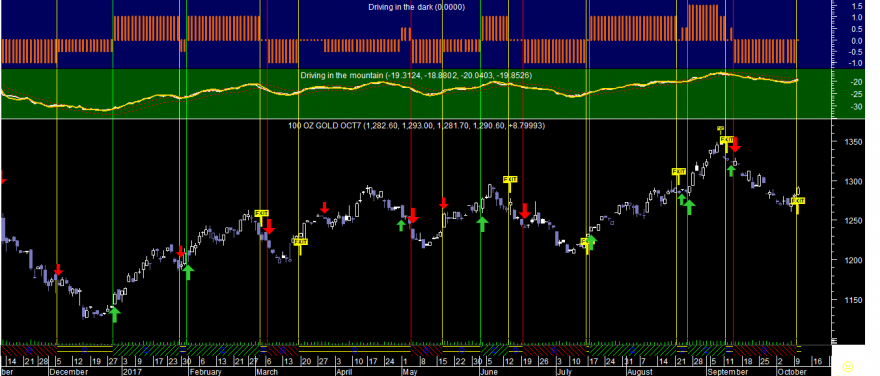Click the green buy arrow at December 27
This screenshot has height=376, width=880.
pos(114,314)
